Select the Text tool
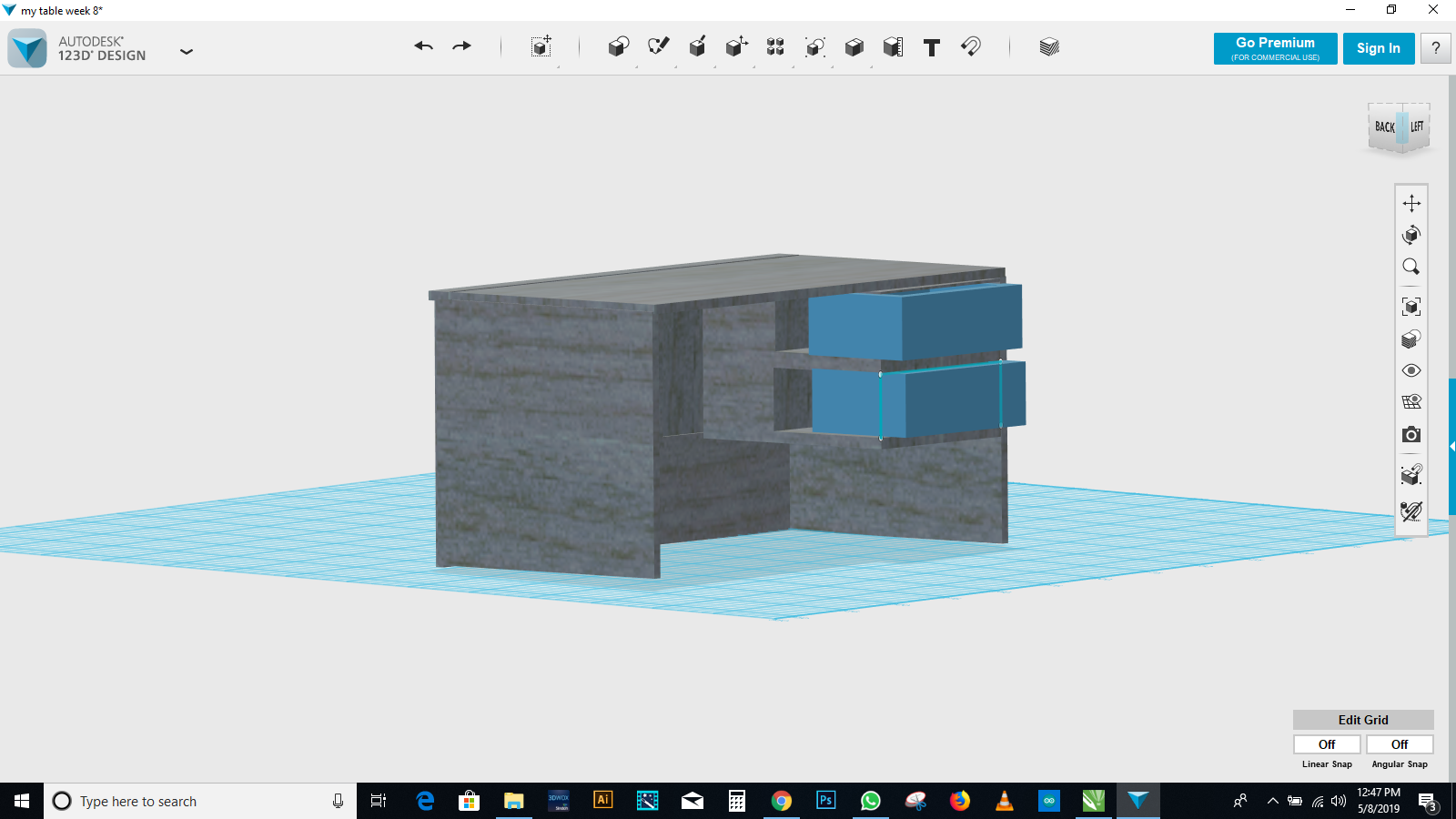The height and width of the screenshot is (819, 1456). (x=931, y=47)
